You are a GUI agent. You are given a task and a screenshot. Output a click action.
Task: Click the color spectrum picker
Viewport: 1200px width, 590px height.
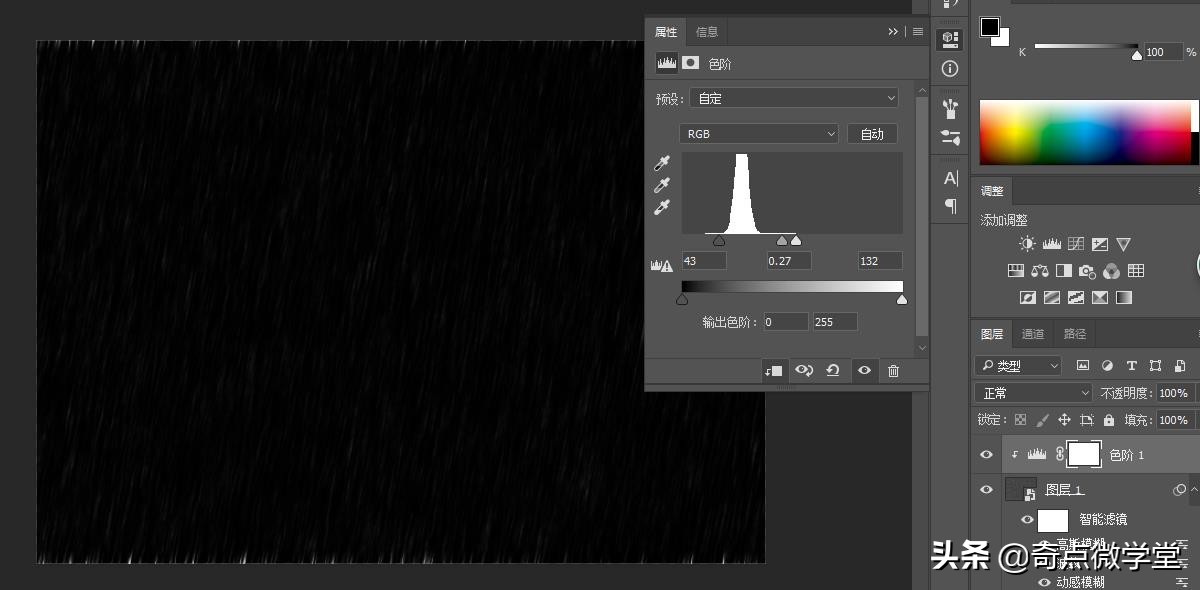(1085, 132)
